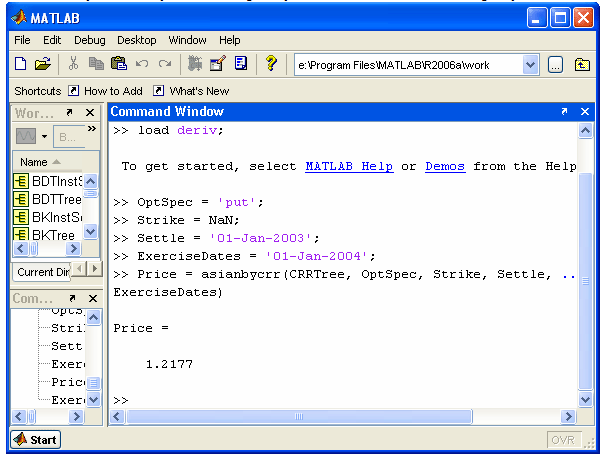Launch Simulink from the toolbar icon
The height and width of the screenshot is (455, 600).
click(x=195, y=64)
